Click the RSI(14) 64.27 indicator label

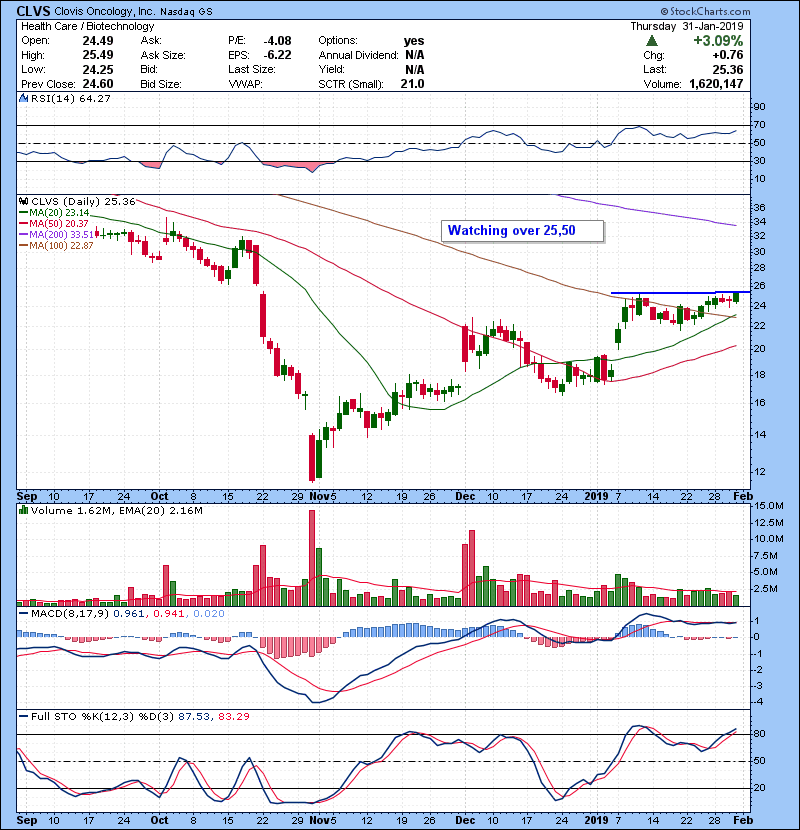pyautogui.click(x=70, y=98)
